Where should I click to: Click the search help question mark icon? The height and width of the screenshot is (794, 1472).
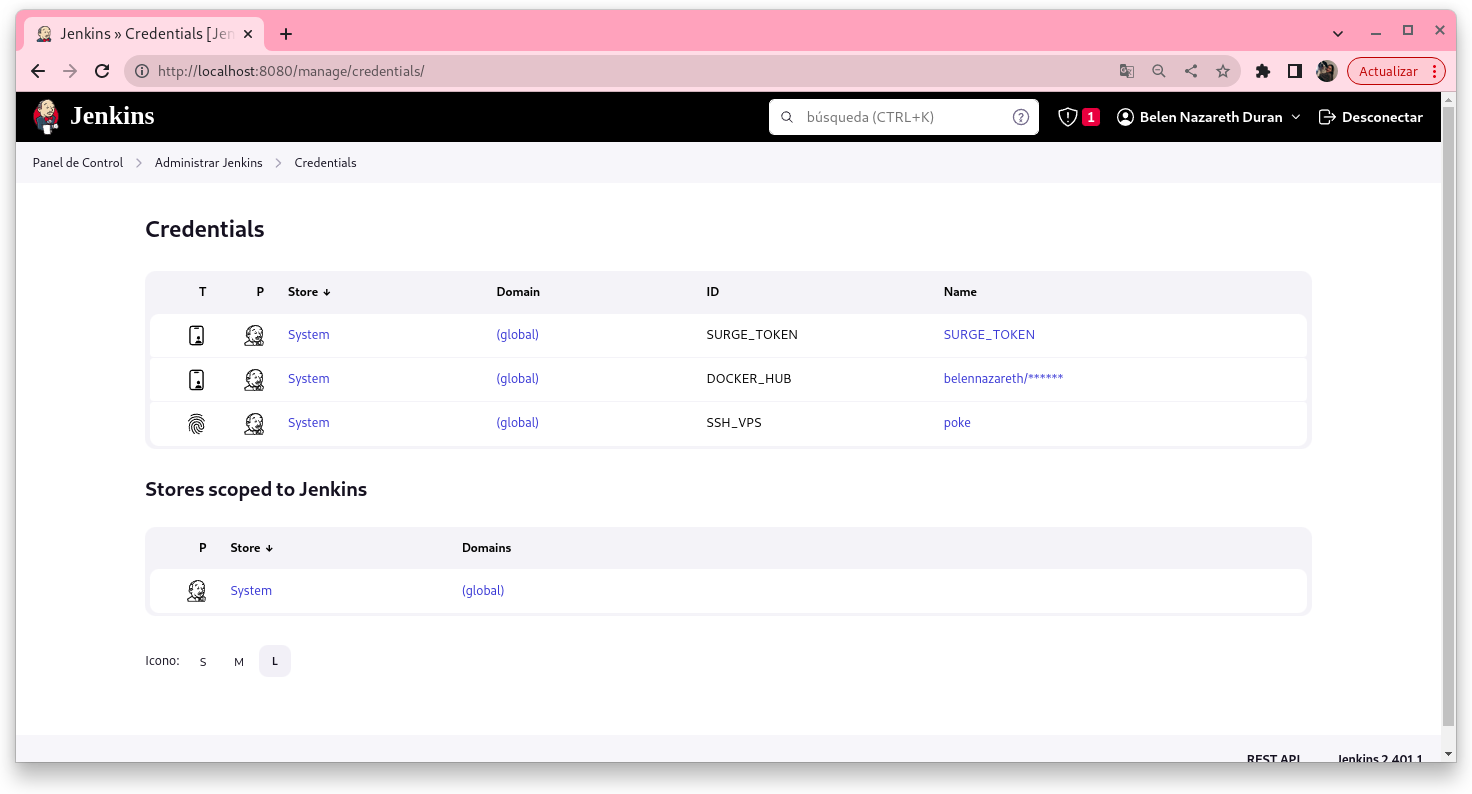[x=1020, y=117]
